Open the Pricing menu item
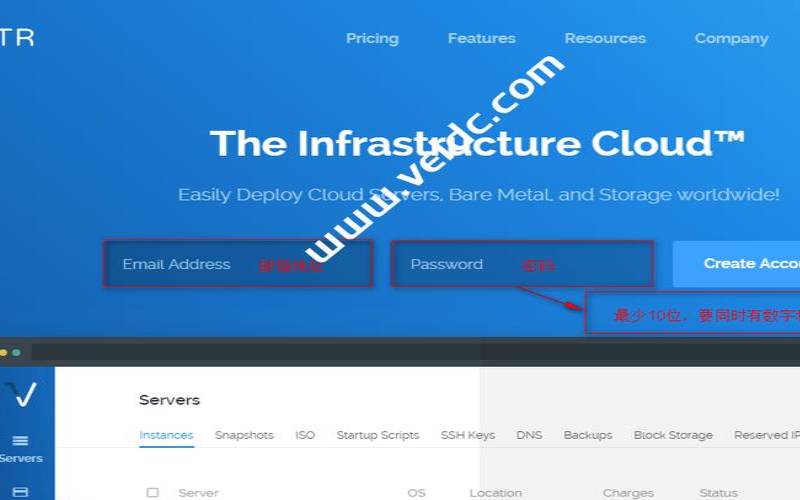800x500 pixels. (372, 38)
